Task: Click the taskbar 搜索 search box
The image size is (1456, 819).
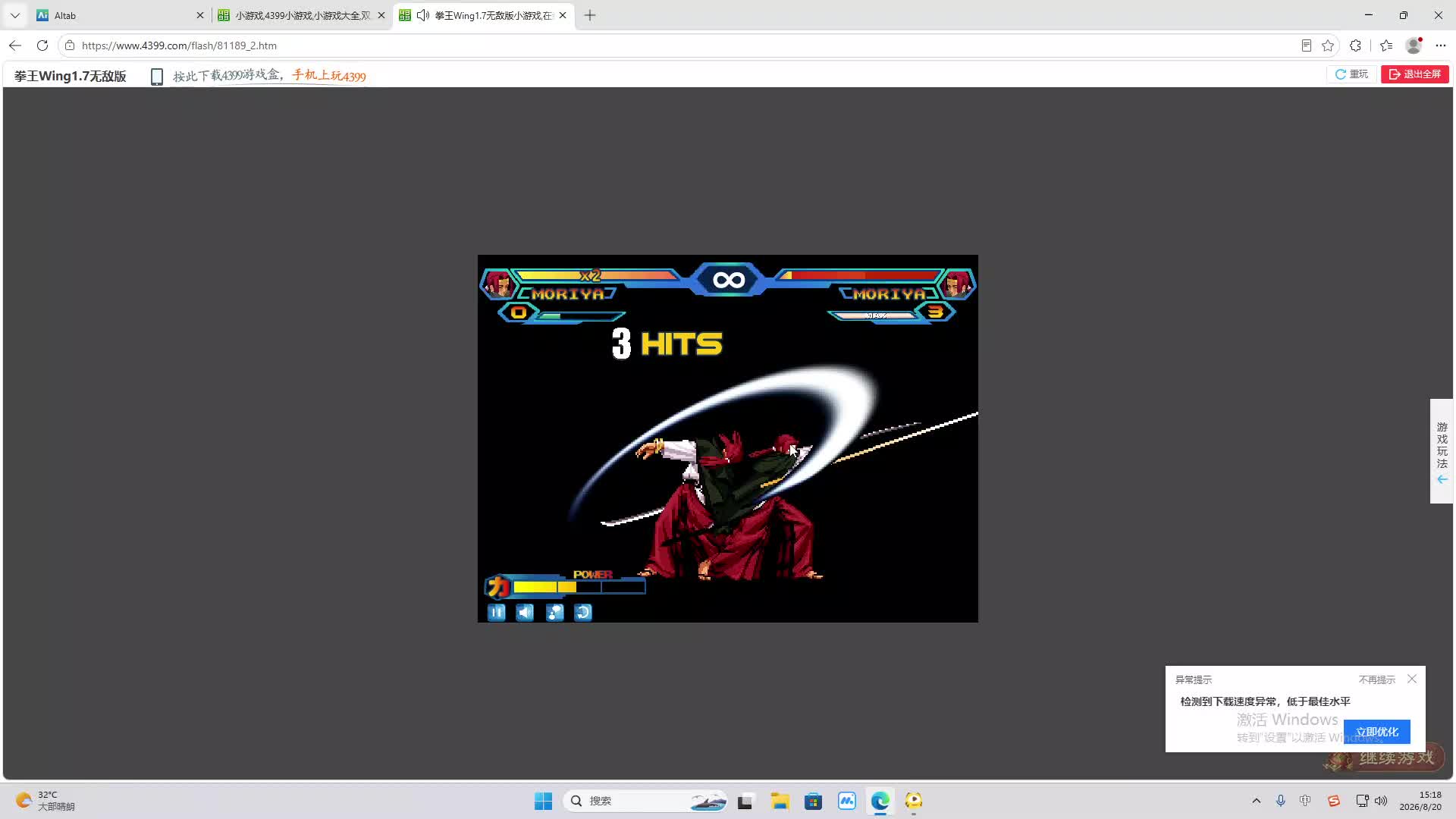Action: pyautogui.click(x=646, y=801)
